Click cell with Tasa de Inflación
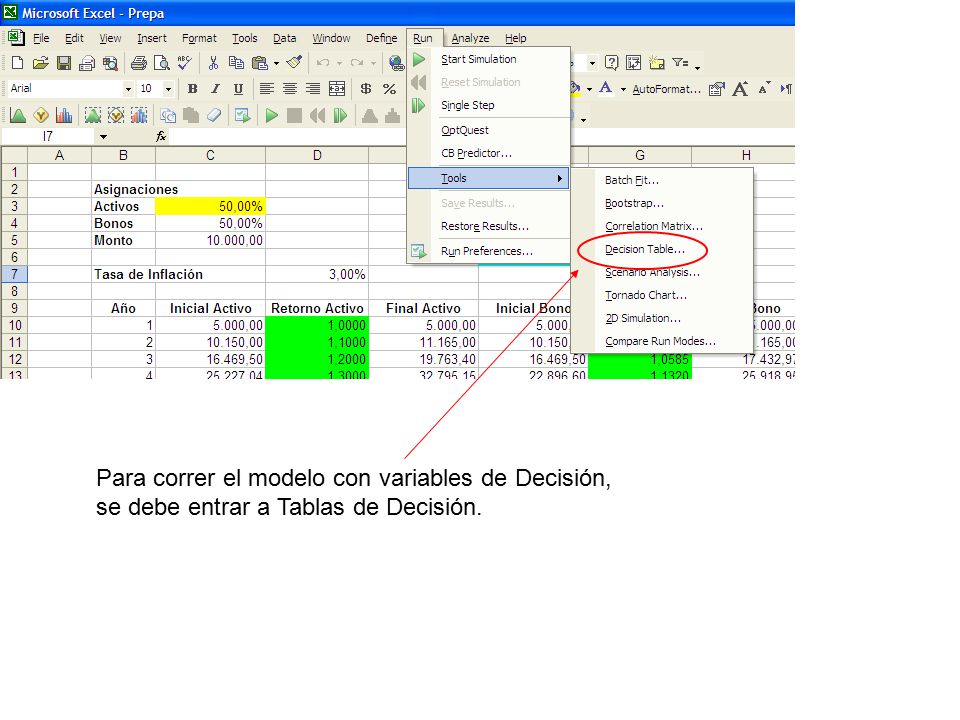This screenshot has height=720, width=960. (x=148, y=274)
